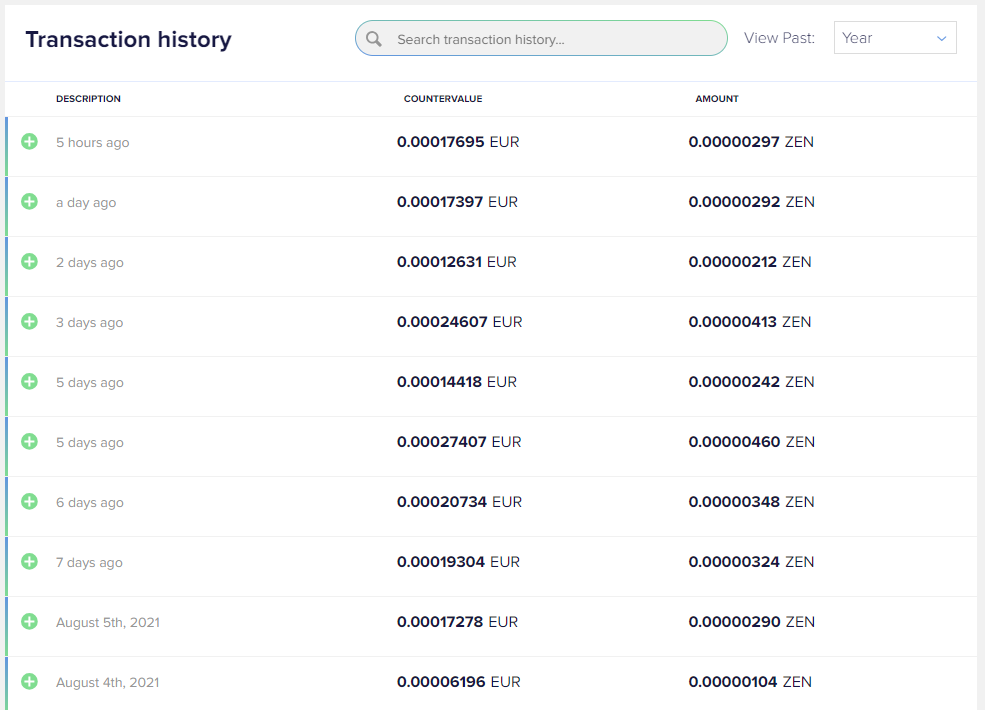Screen dimensions: 985x710
Task: Click the green plus icon for '7 days ago'
Action: 30,562
